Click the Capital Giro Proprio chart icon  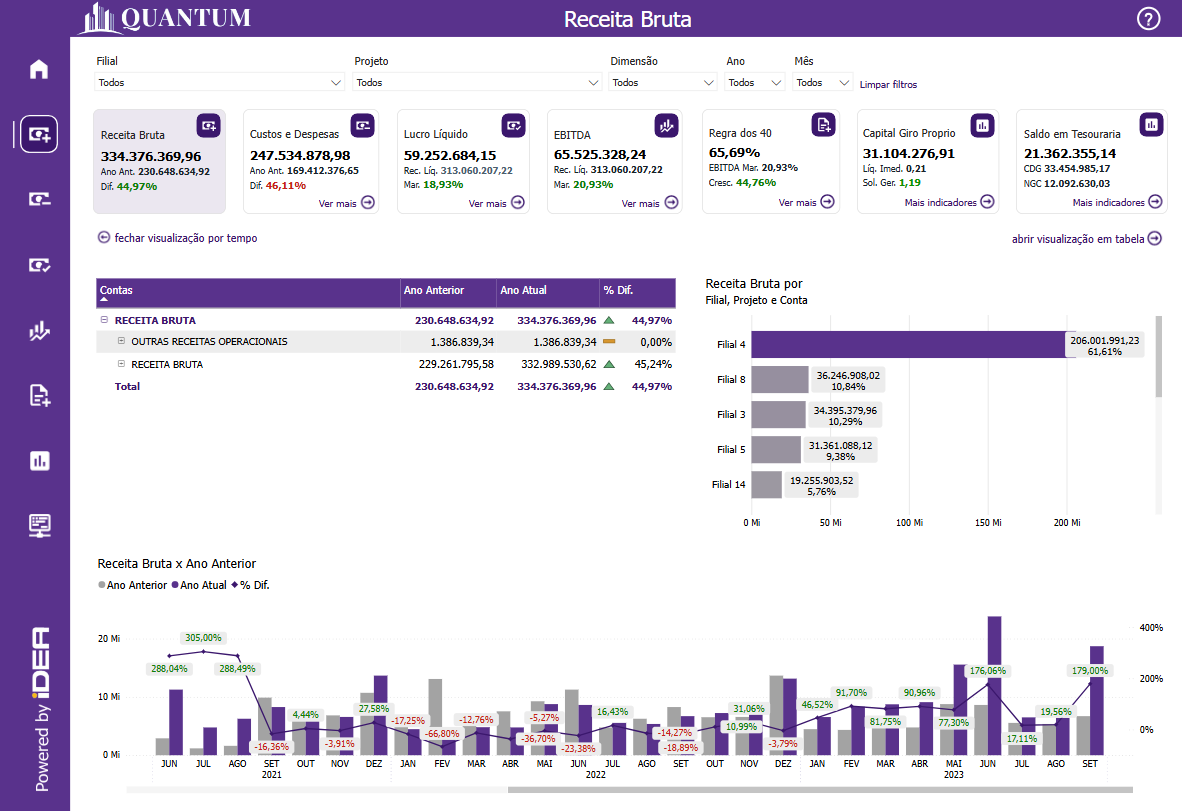pyautogui.click(x=982, y=124)
